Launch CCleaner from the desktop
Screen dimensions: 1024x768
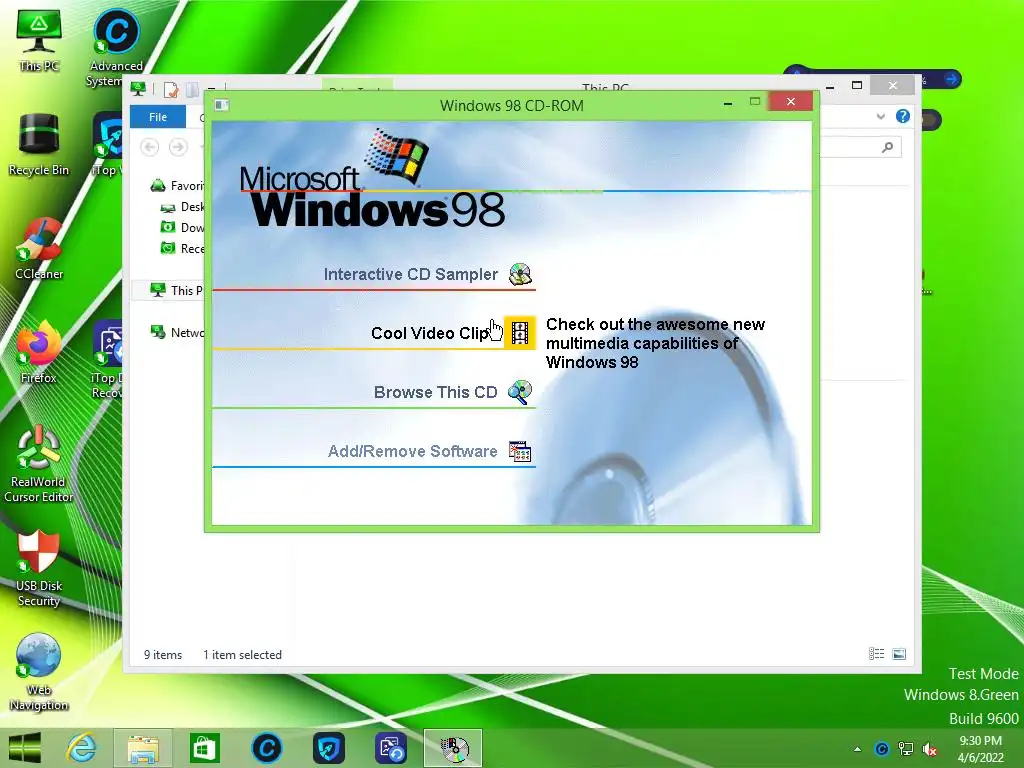(39, 248)
